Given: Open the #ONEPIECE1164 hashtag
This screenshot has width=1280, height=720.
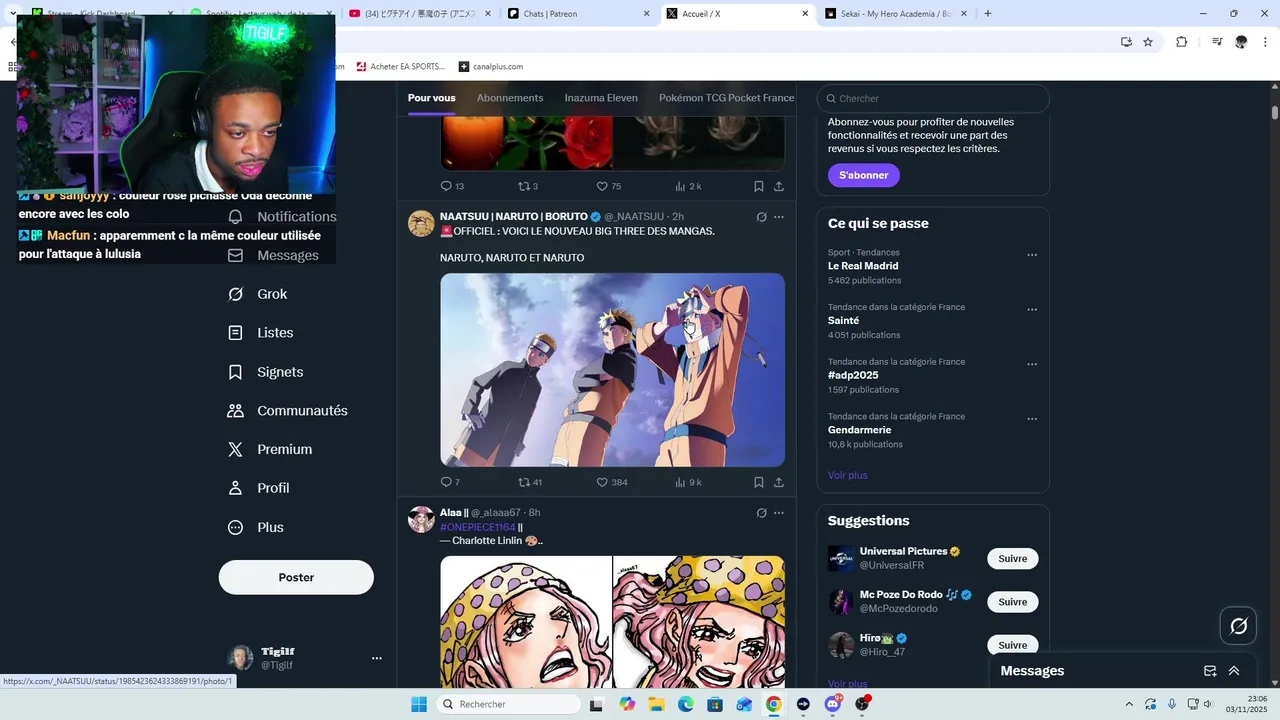Looking at the screenshot, I should tap(478, 527).
